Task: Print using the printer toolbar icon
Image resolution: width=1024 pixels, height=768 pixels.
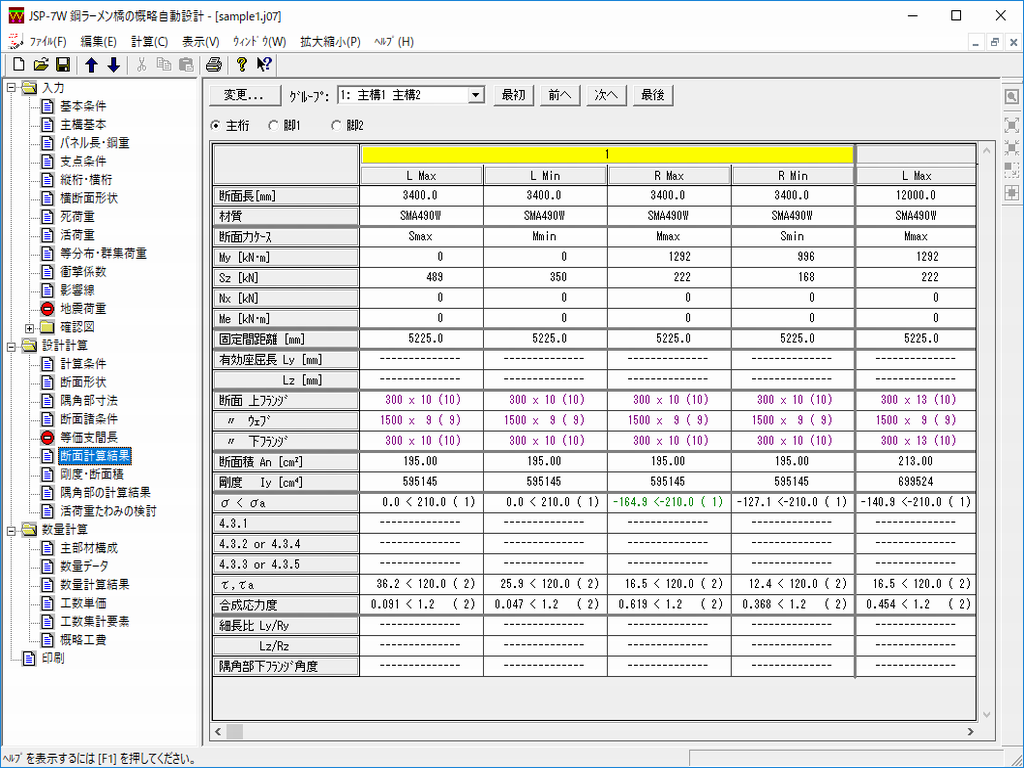Action: [213, 65]
